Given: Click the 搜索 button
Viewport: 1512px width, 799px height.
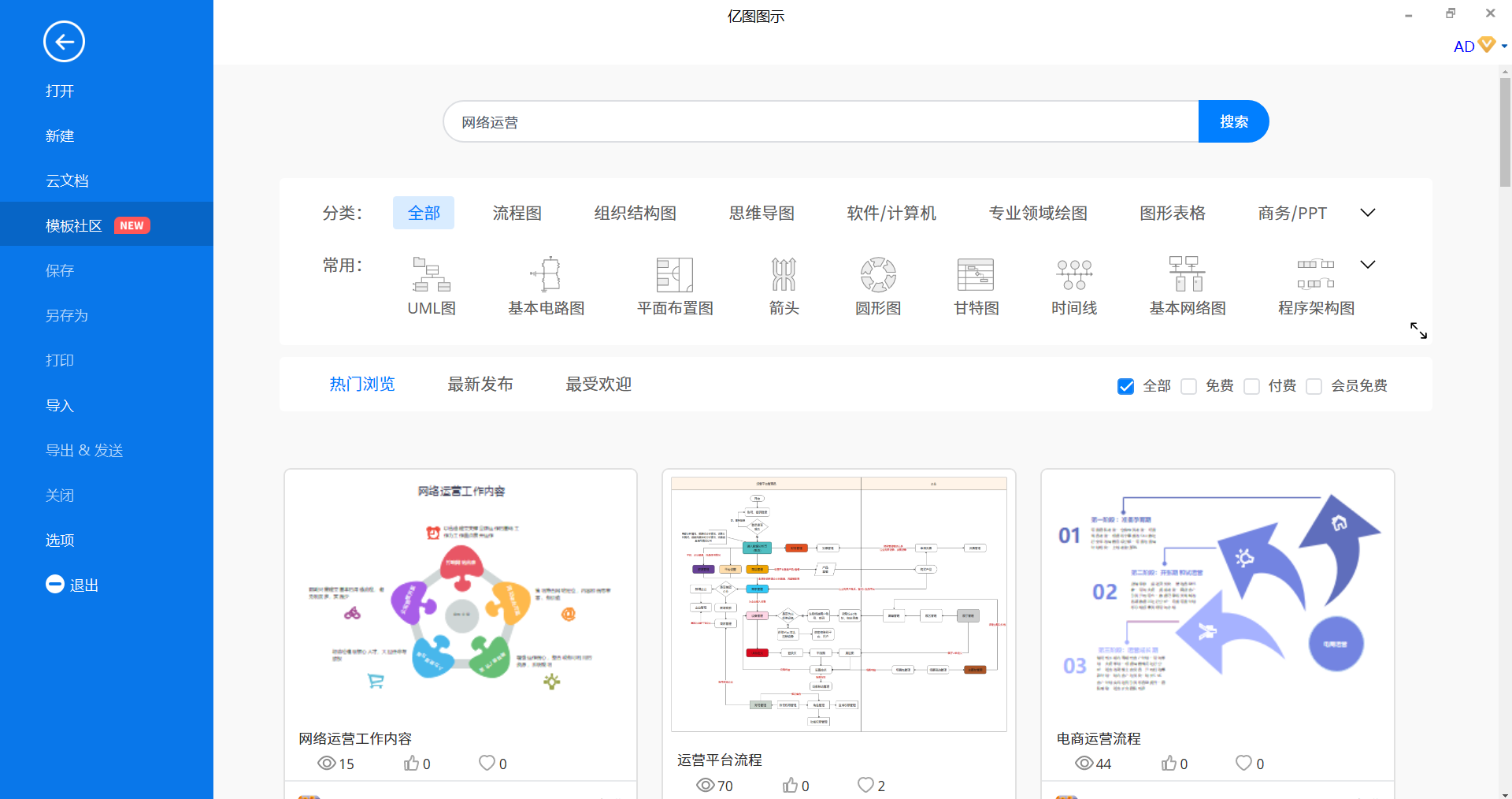Looking at the screenshot, I should (1233, 121).
